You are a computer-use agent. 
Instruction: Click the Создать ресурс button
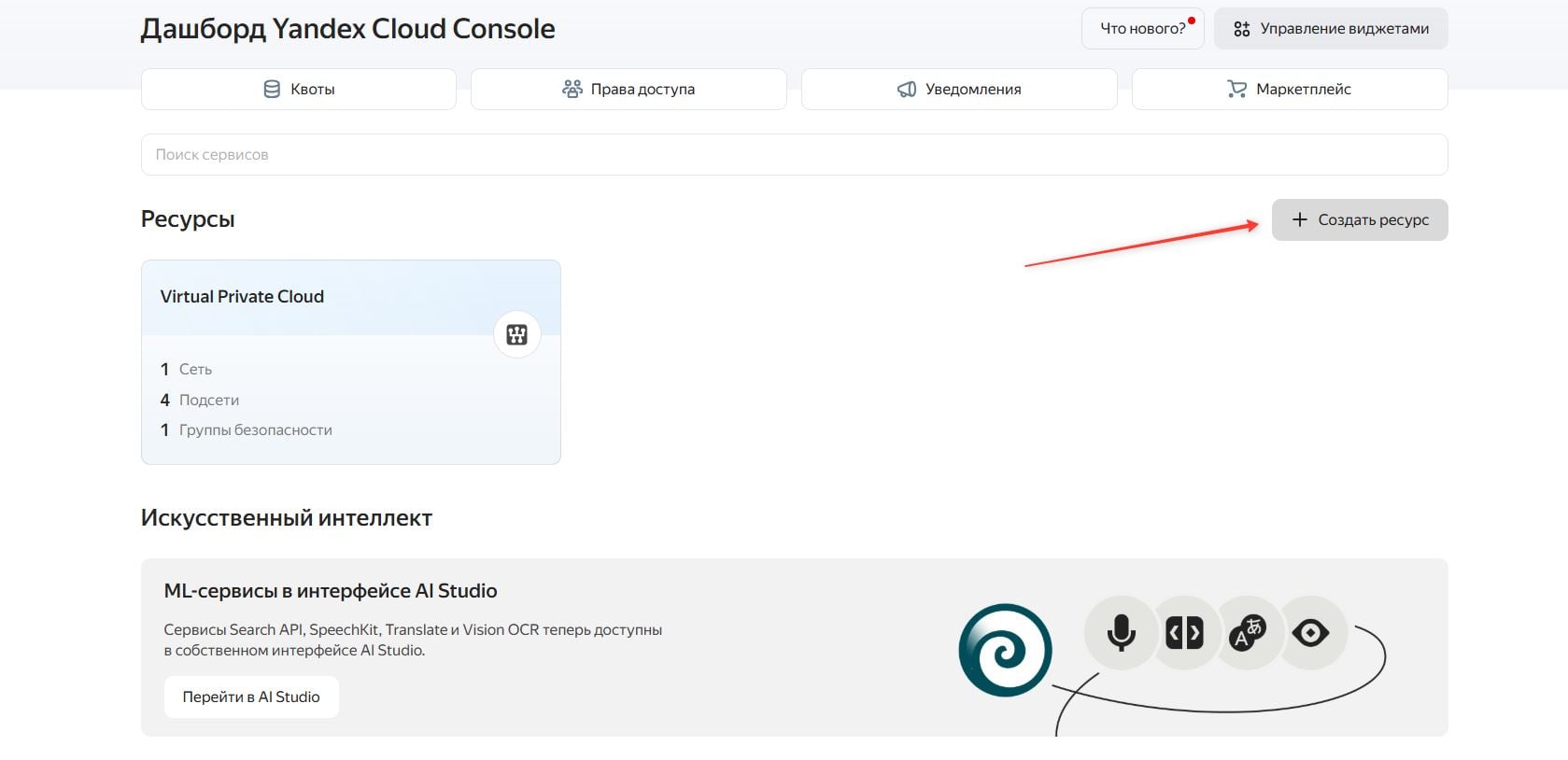[x=1360, y=220]
